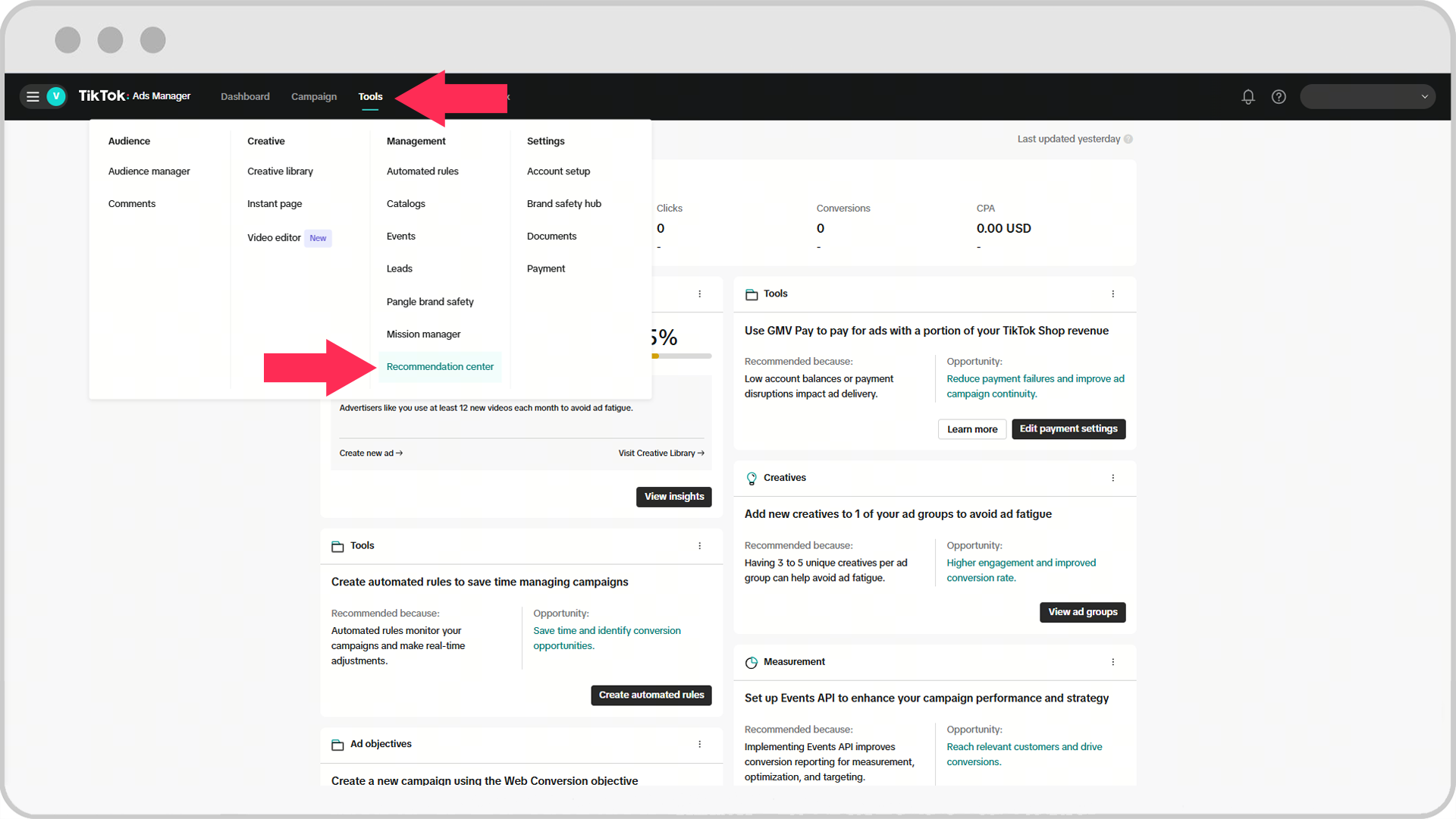The width and height of the screenshot is (1456, 819).
Task: Open Visit Creative Library link
Action: [661, 453]
